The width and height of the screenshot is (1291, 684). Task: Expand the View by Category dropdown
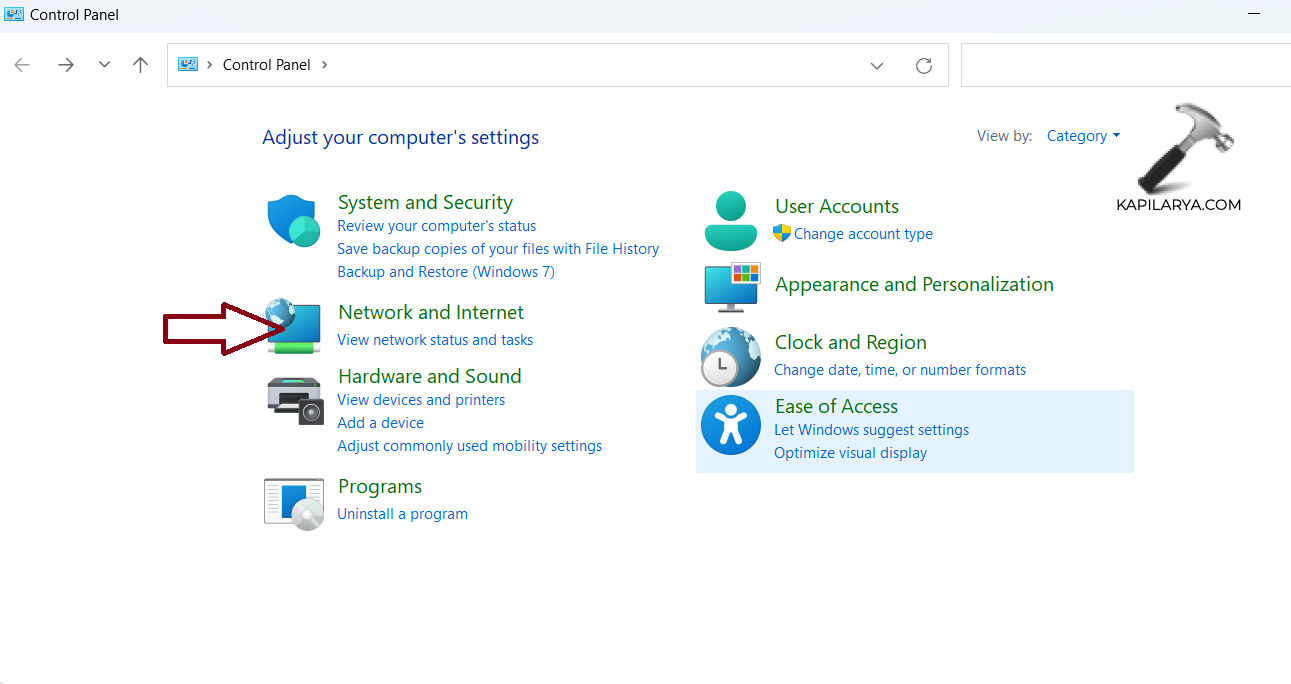1083,136
